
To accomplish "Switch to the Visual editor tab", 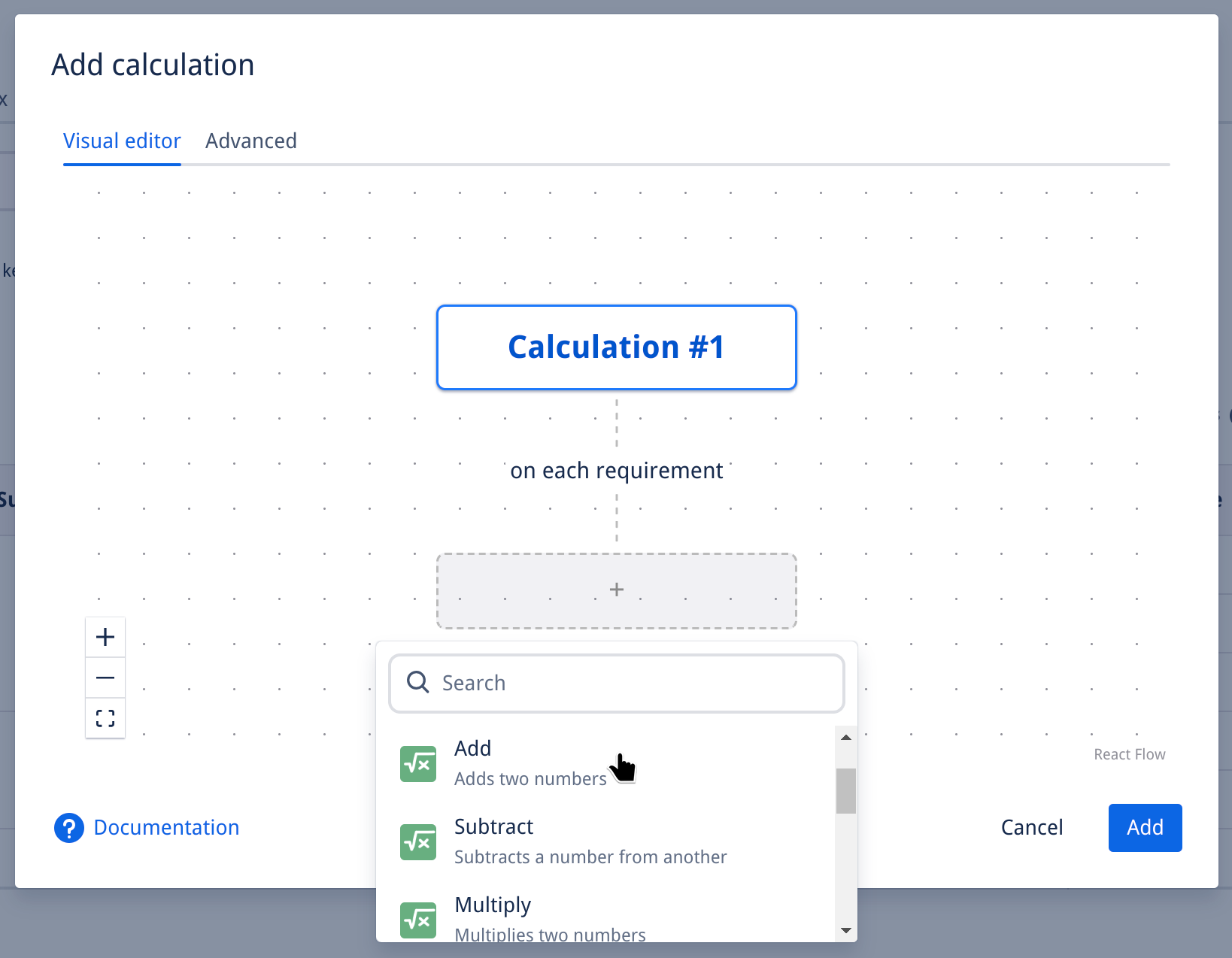I will click(x=122, y=141).
